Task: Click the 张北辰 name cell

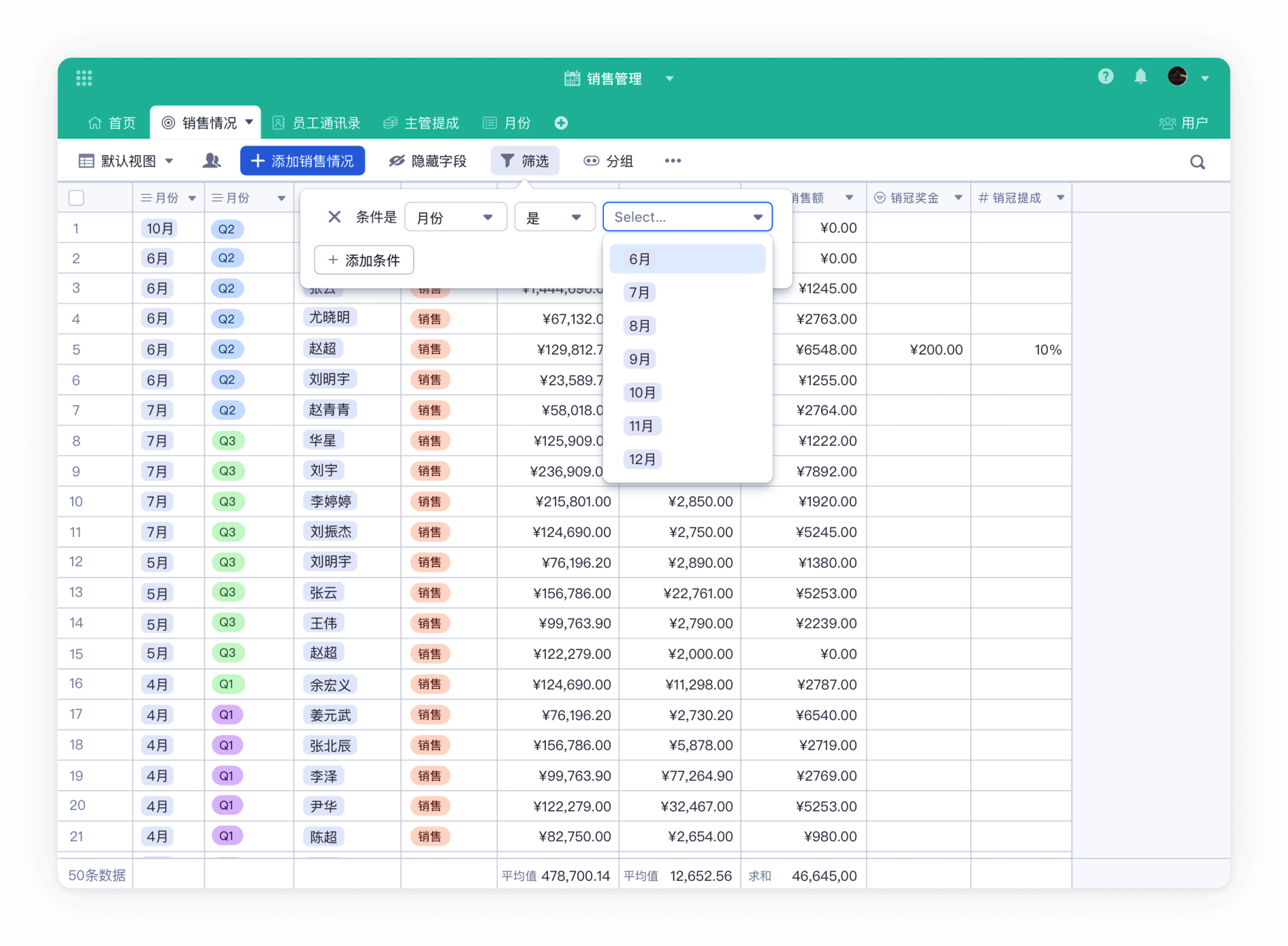Action: pyautogui.click(x=331, y=745)
